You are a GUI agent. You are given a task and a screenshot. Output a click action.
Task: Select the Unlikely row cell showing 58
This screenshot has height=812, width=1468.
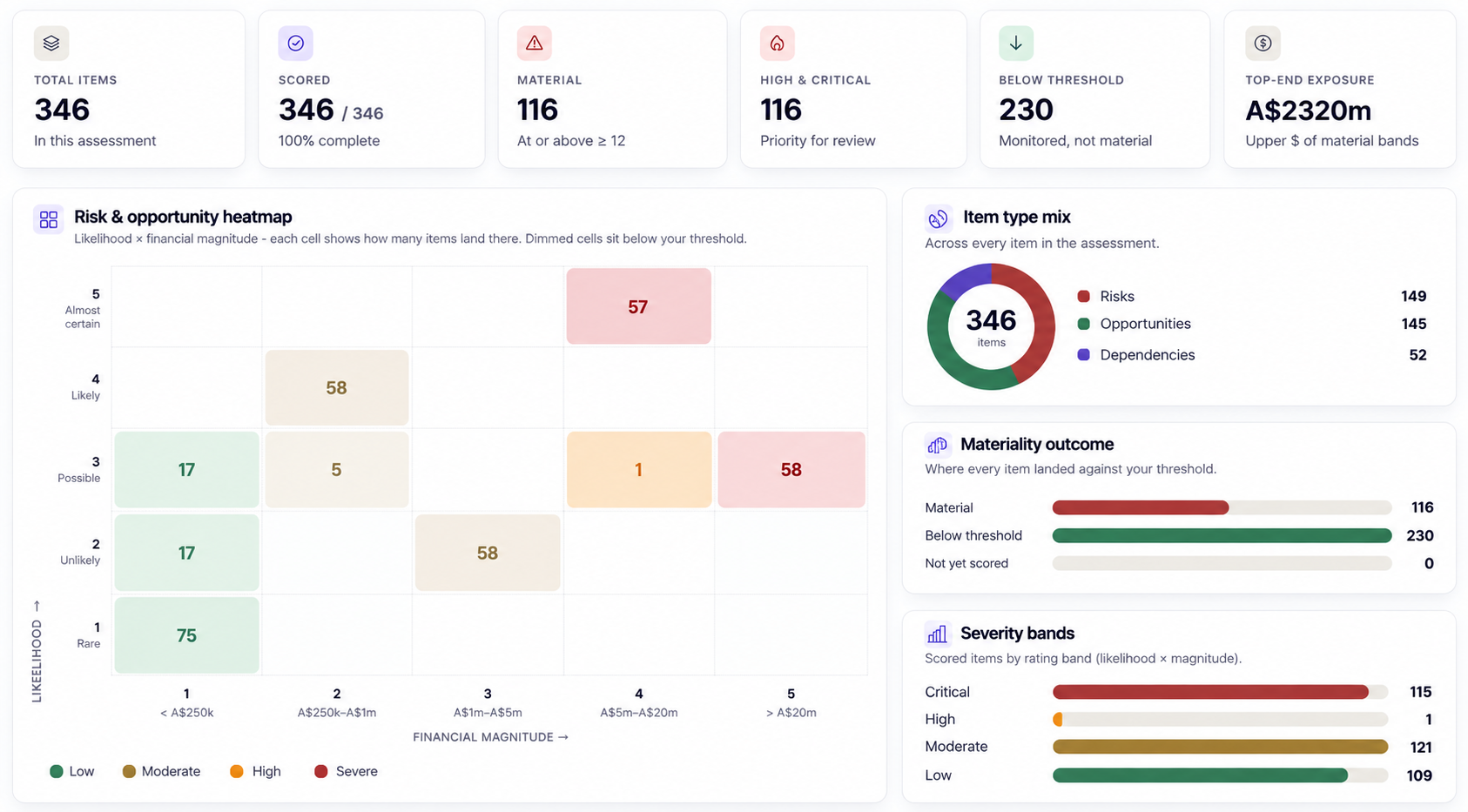coord(488,553)
